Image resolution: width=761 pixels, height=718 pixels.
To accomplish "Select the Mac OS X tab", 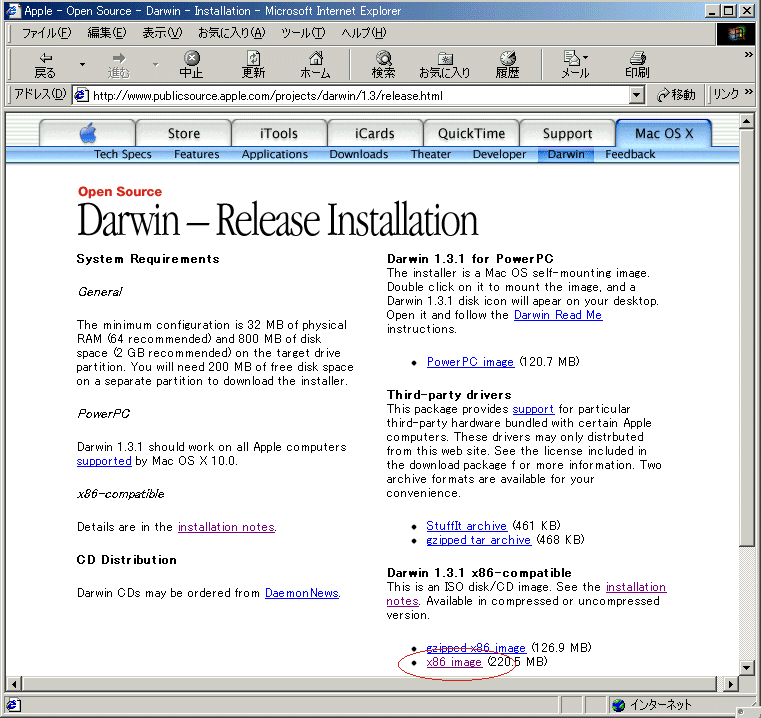I will [664, 134].
